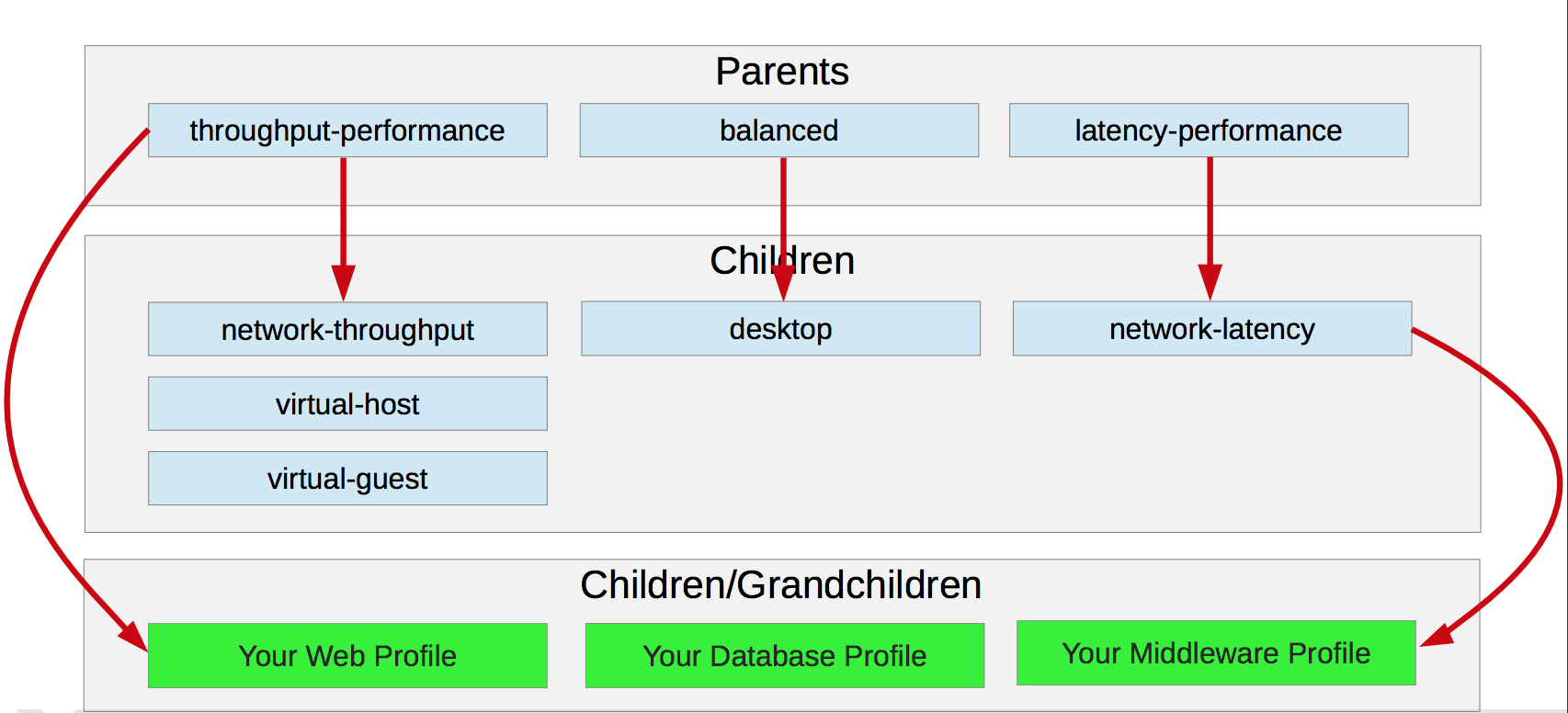Click the Children/Grandchildren heading text
Viewport: 1568px width, 713px height.
(x=780, y=585)
